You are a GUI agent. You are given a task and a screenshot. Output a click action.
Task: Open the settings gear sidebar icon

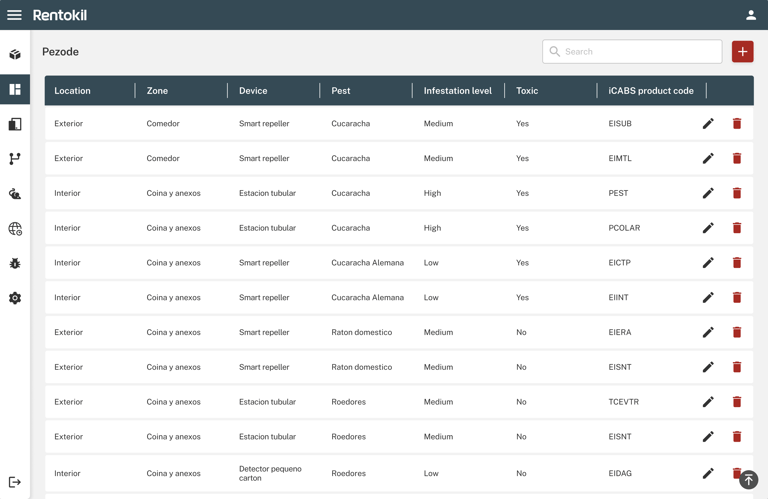click(15, 298)
